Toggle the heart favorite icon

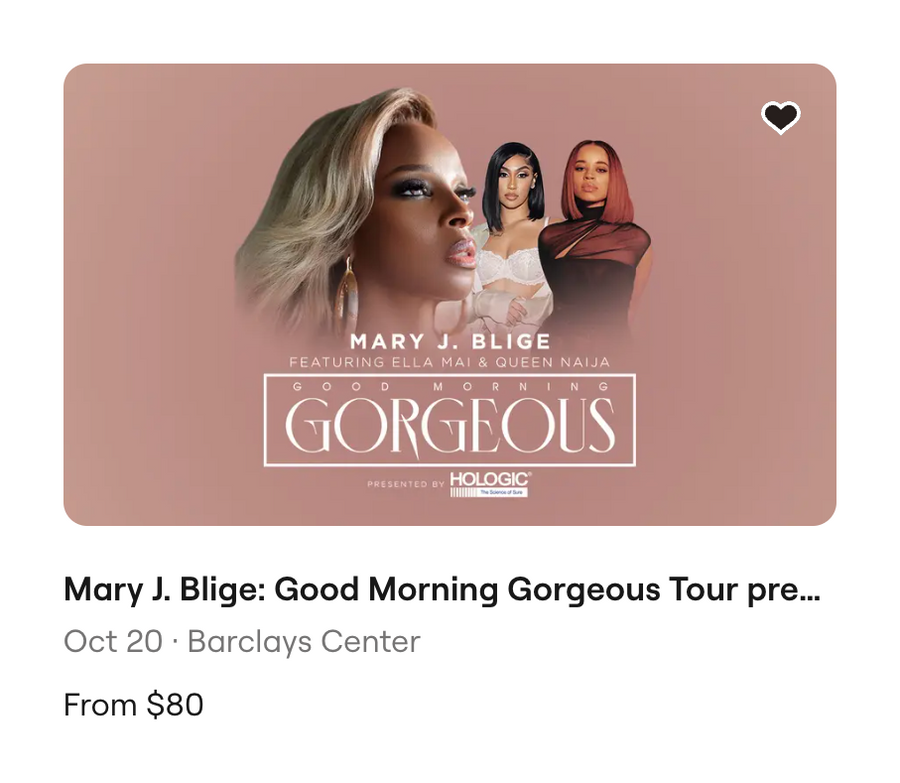click(x=780, y=117)
